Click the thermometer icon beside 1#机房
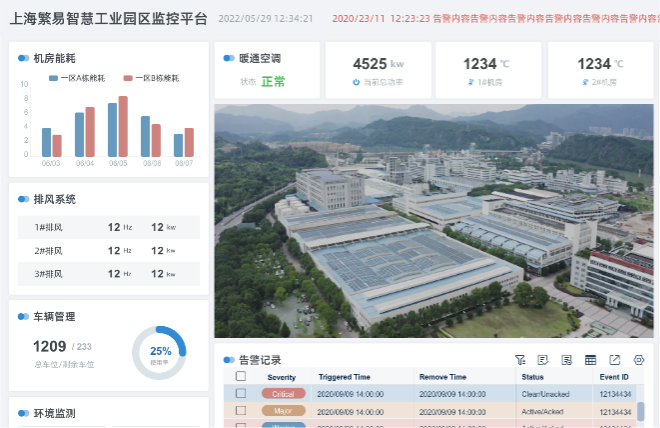Viewport: 660px width, 428px height. coord(471,82)
